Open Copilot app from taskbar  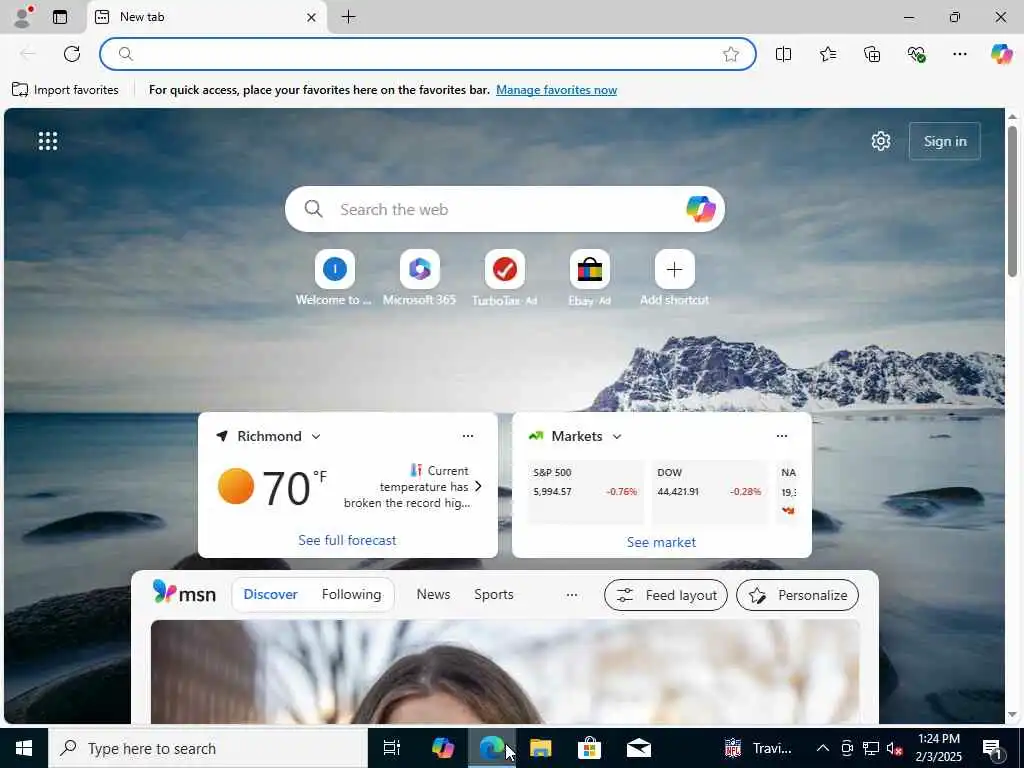[x=443, y=748]
